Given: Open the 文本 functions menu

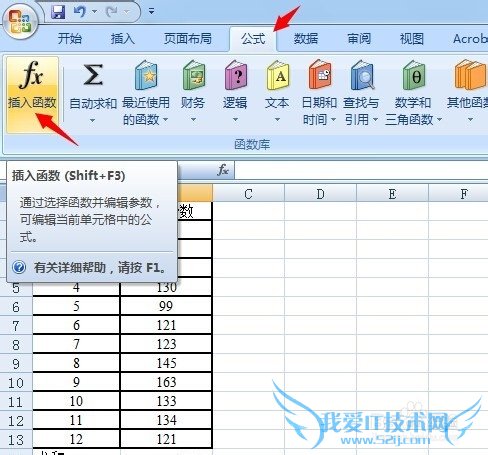Looking at the screenshot, I should pyautogui.click(x=277, y=92).
